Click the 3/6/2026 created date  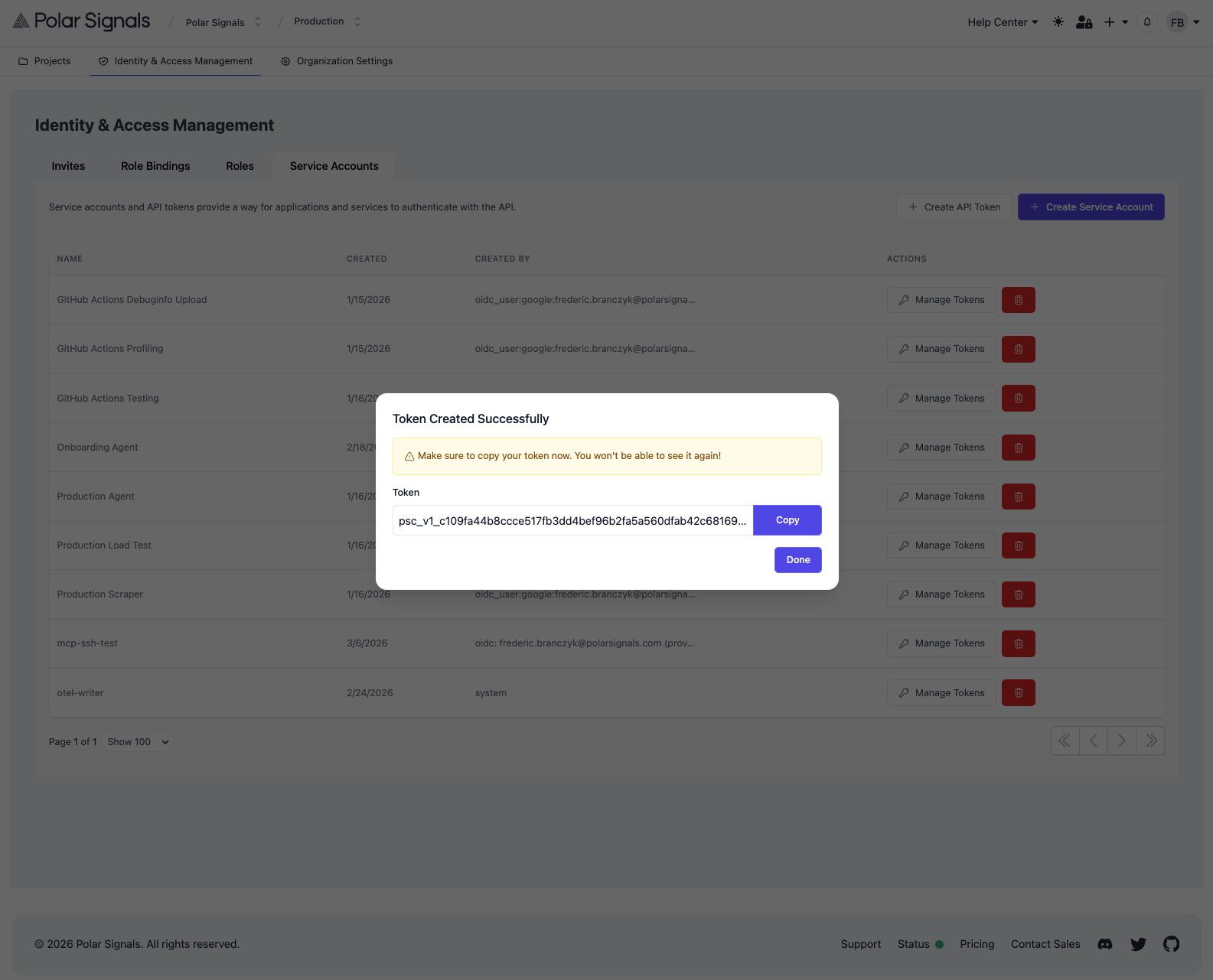367,643
